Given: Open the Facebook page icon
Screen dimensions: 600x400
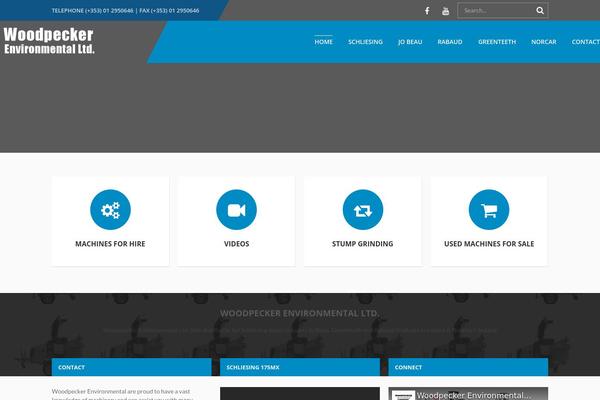Looking at the screenshot, I should (427, 11).
